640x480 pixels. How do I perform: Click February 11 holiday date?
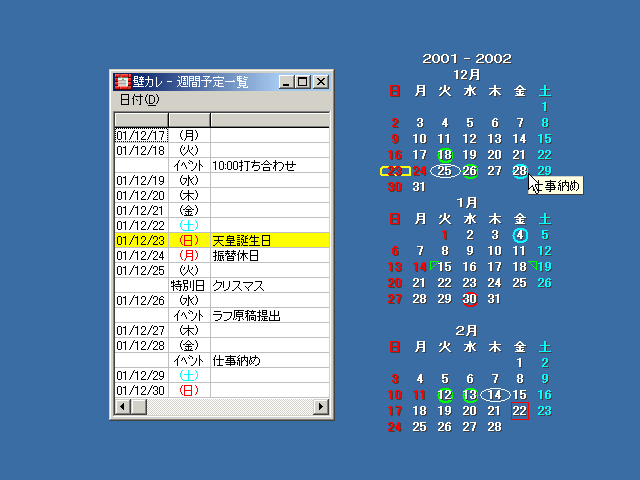[x=420, y=395]
